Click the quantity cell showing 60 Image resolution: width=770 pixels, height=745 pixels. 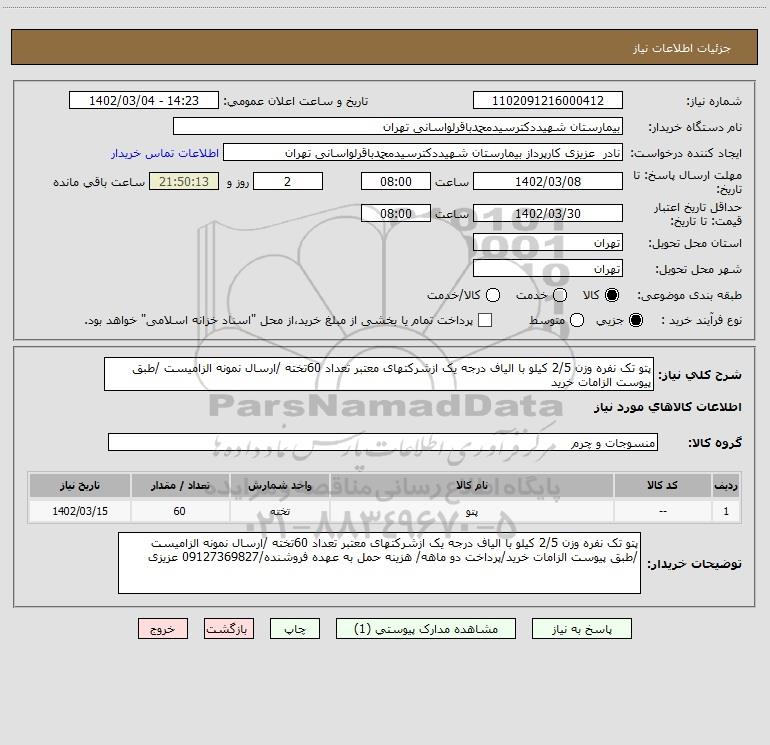coord(180,511)
